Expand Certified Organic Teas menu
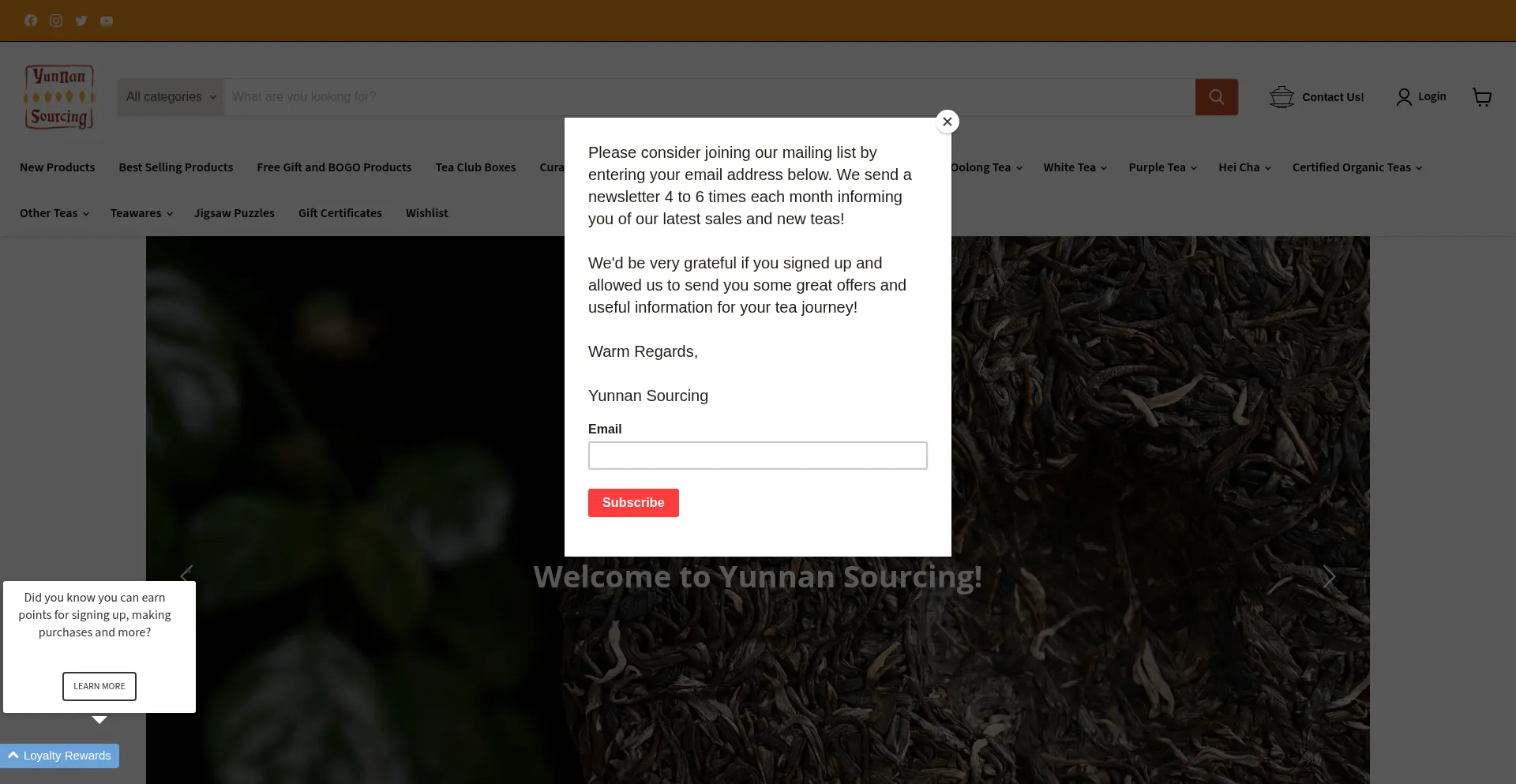 pos(1357,167)
